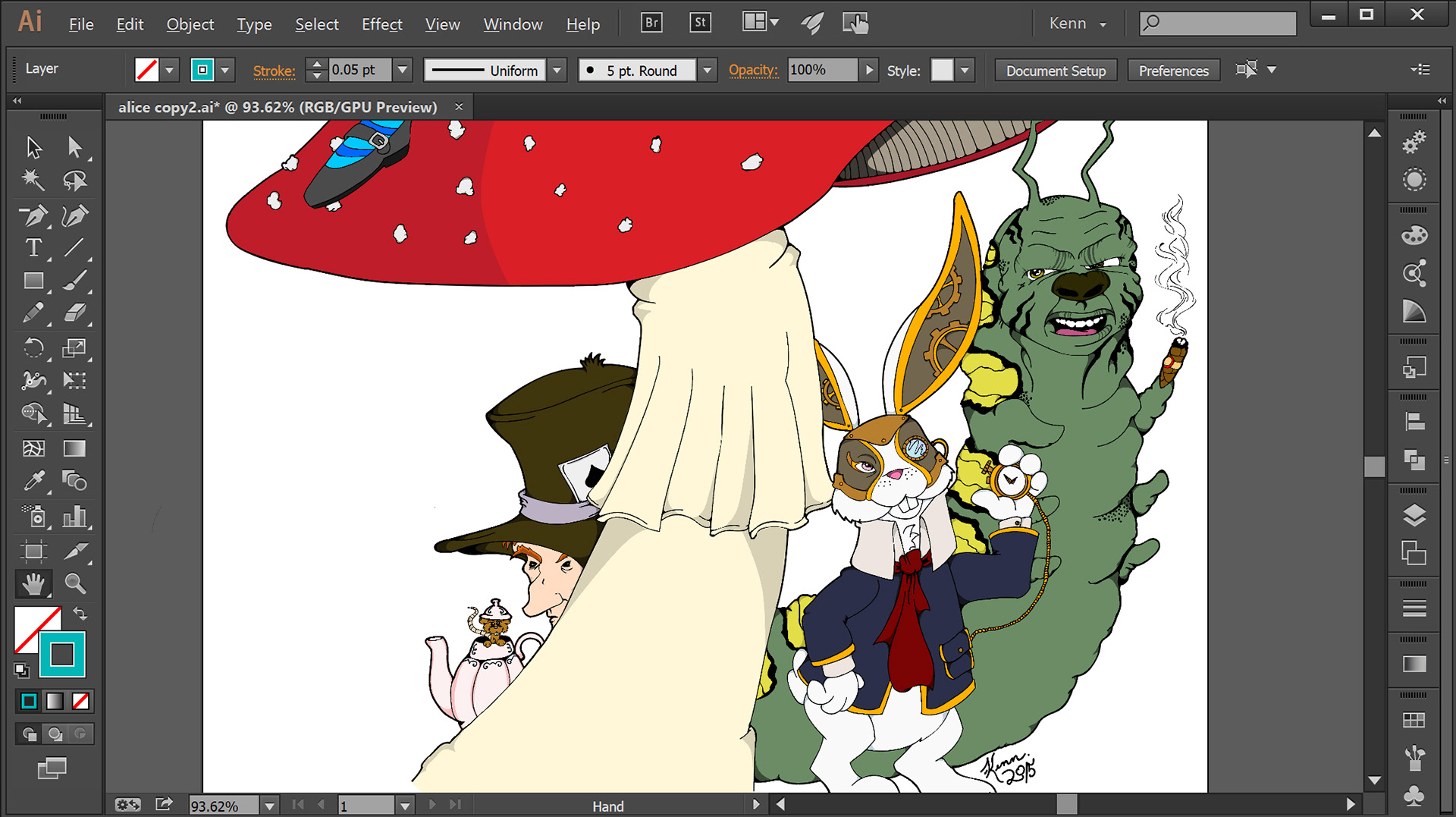Set paint mode to Gradient
1456x817 pixels.
tap(55, 701)
